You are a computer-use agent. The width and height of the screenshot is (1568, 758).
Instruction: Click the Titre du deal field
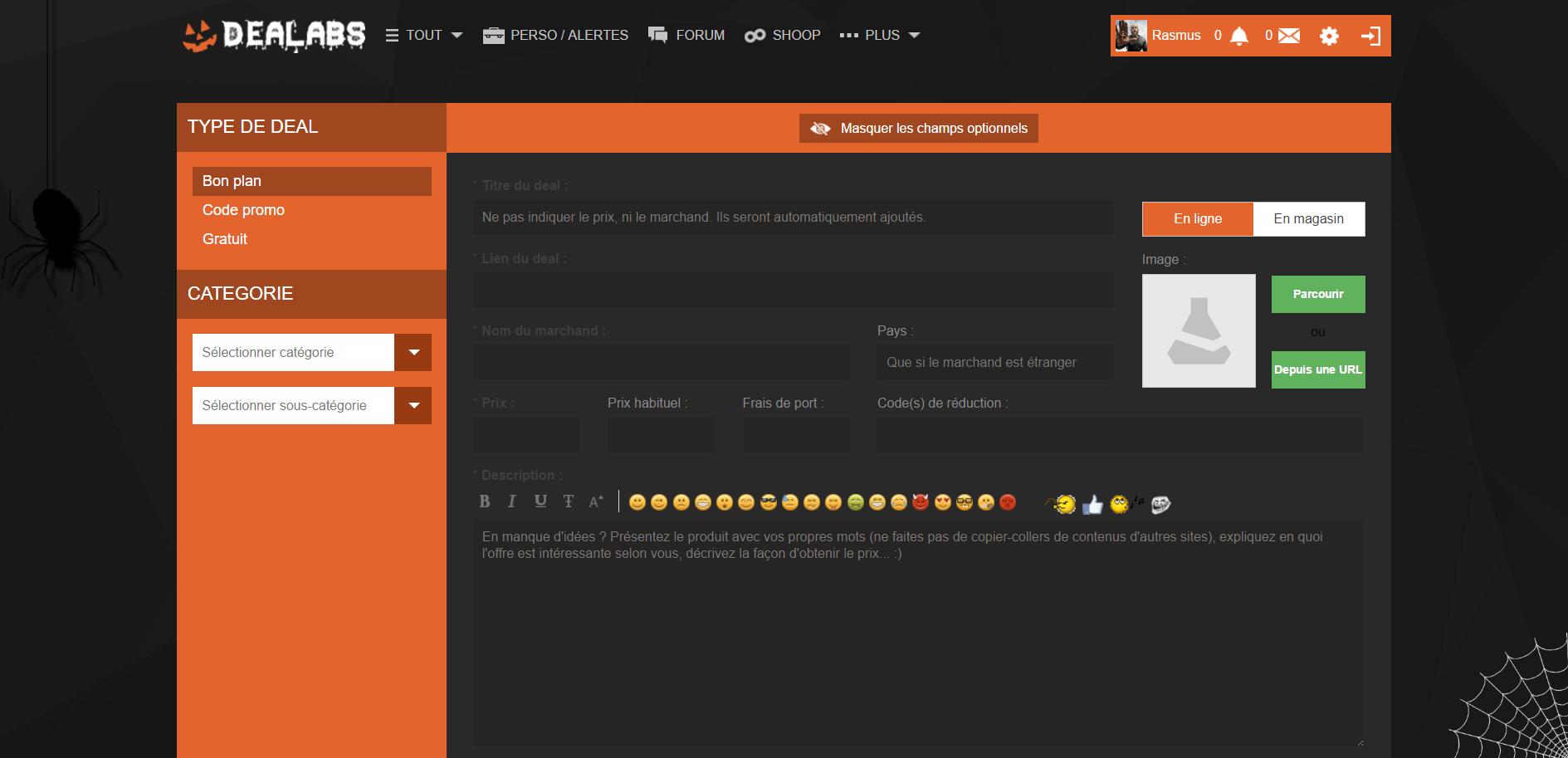[x=794, y=218]
